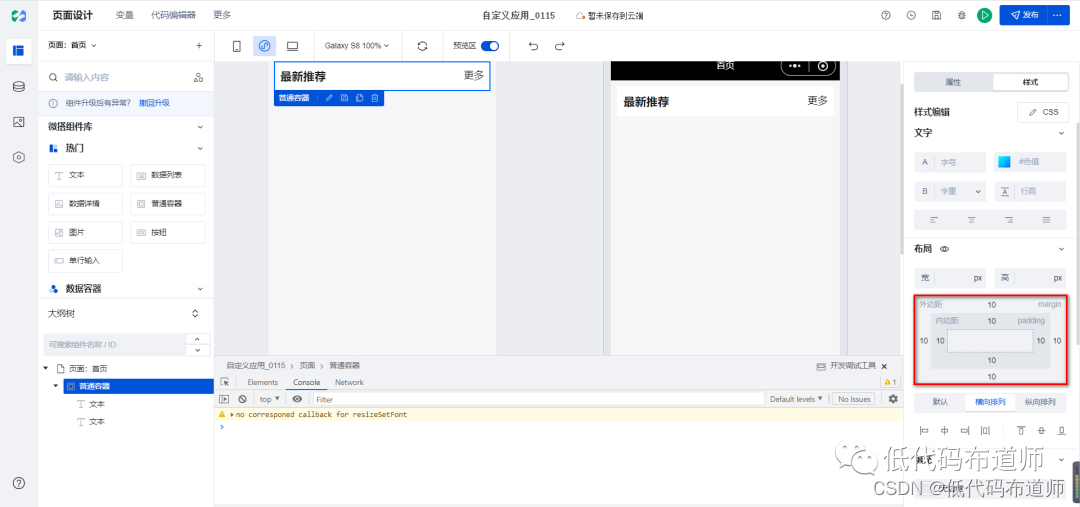Delete the selected 普通容器 with trash icon
This screenshot has height=507, width=1080.
(375, 99)
